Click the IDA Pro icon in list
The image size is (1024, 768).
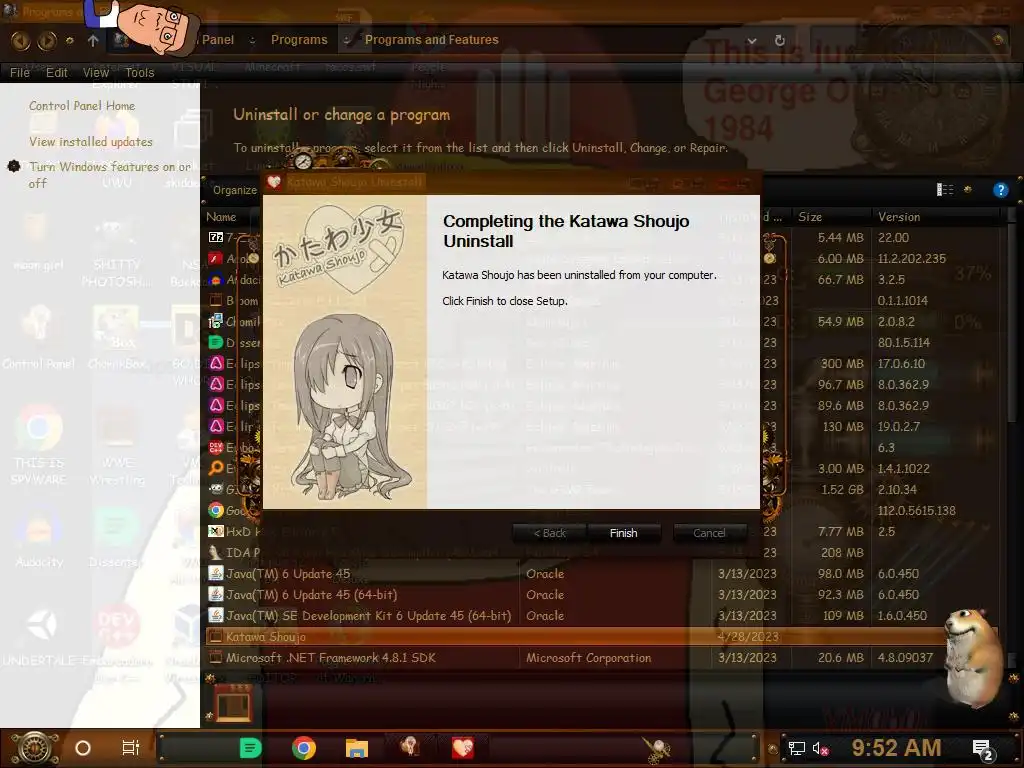point(216,552)
